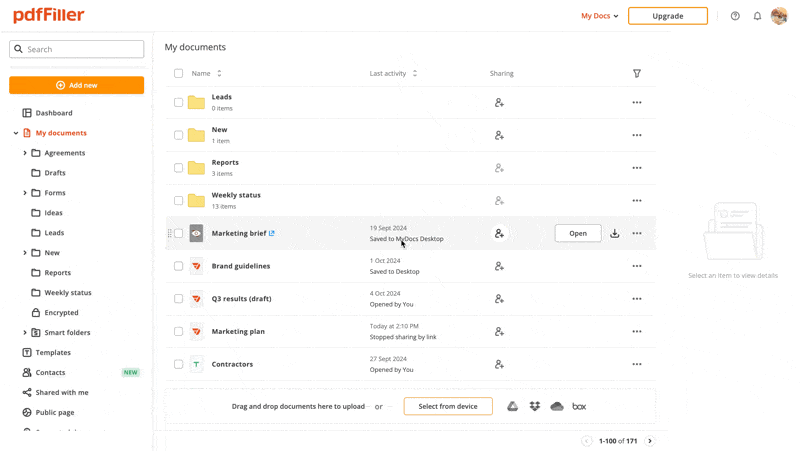This screenshot has height=451, width=800.
Task: Open the My Docs dropdown
Action: [x=600, y=16]
